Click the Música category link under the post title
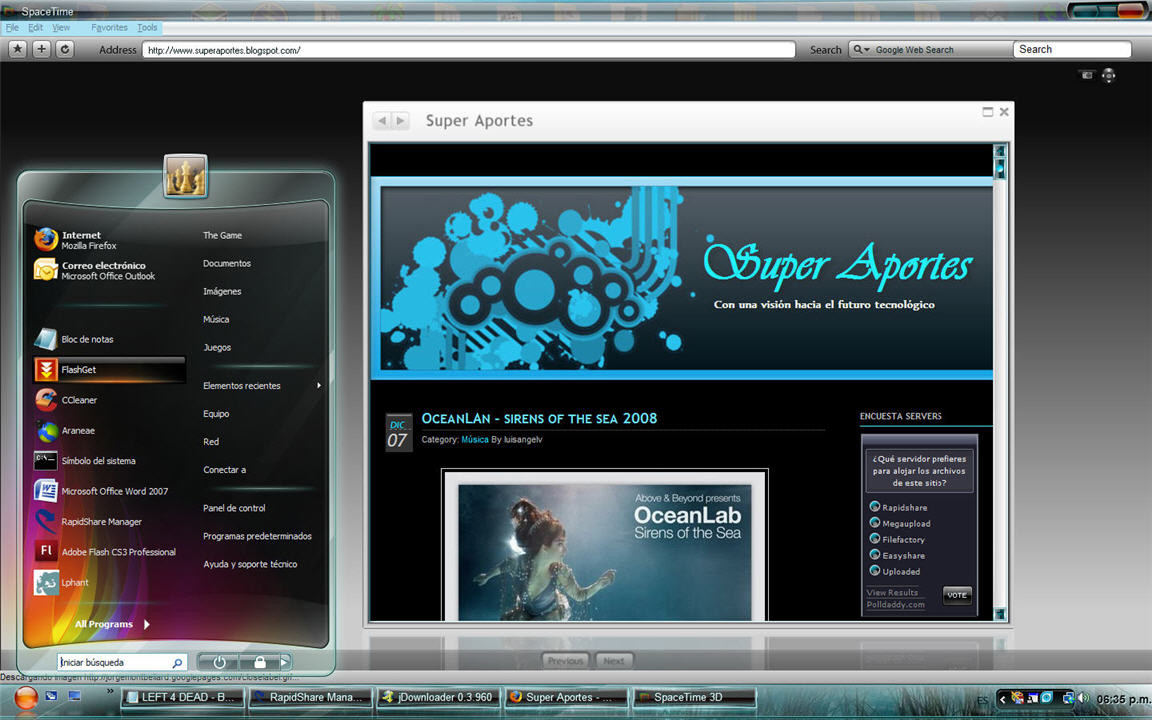This screenshot has width=1152, height=720. [x=475, y=439]
